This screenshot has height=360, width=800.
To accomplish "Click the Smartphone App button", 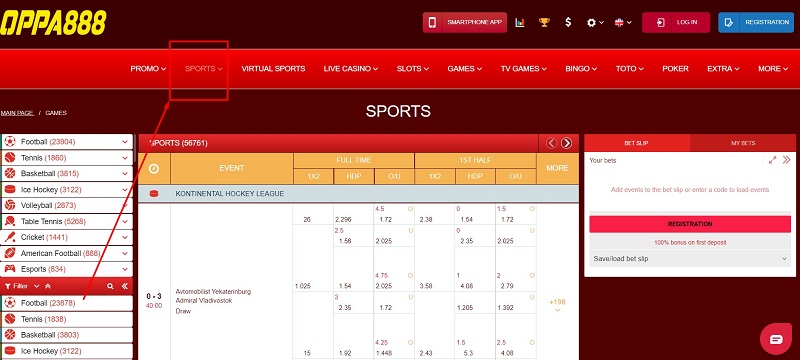I will click(465, 22).
